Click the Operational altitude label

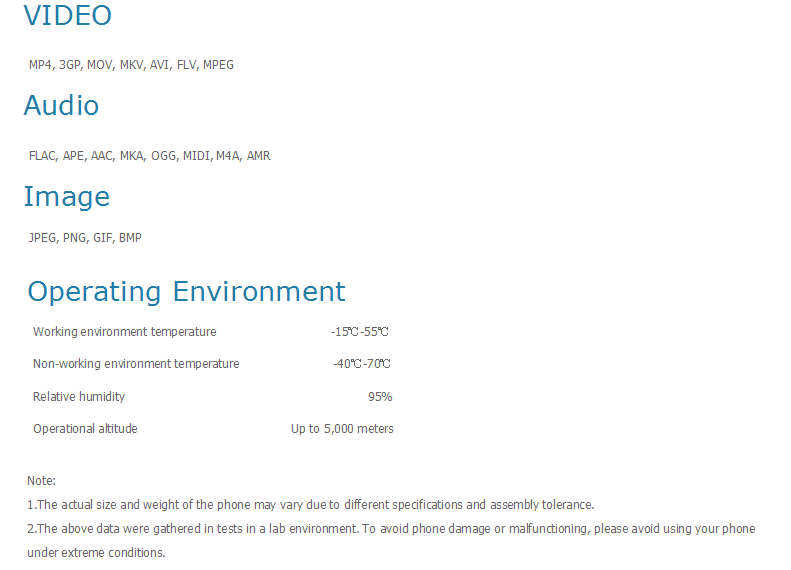click(x=85, y=429)
